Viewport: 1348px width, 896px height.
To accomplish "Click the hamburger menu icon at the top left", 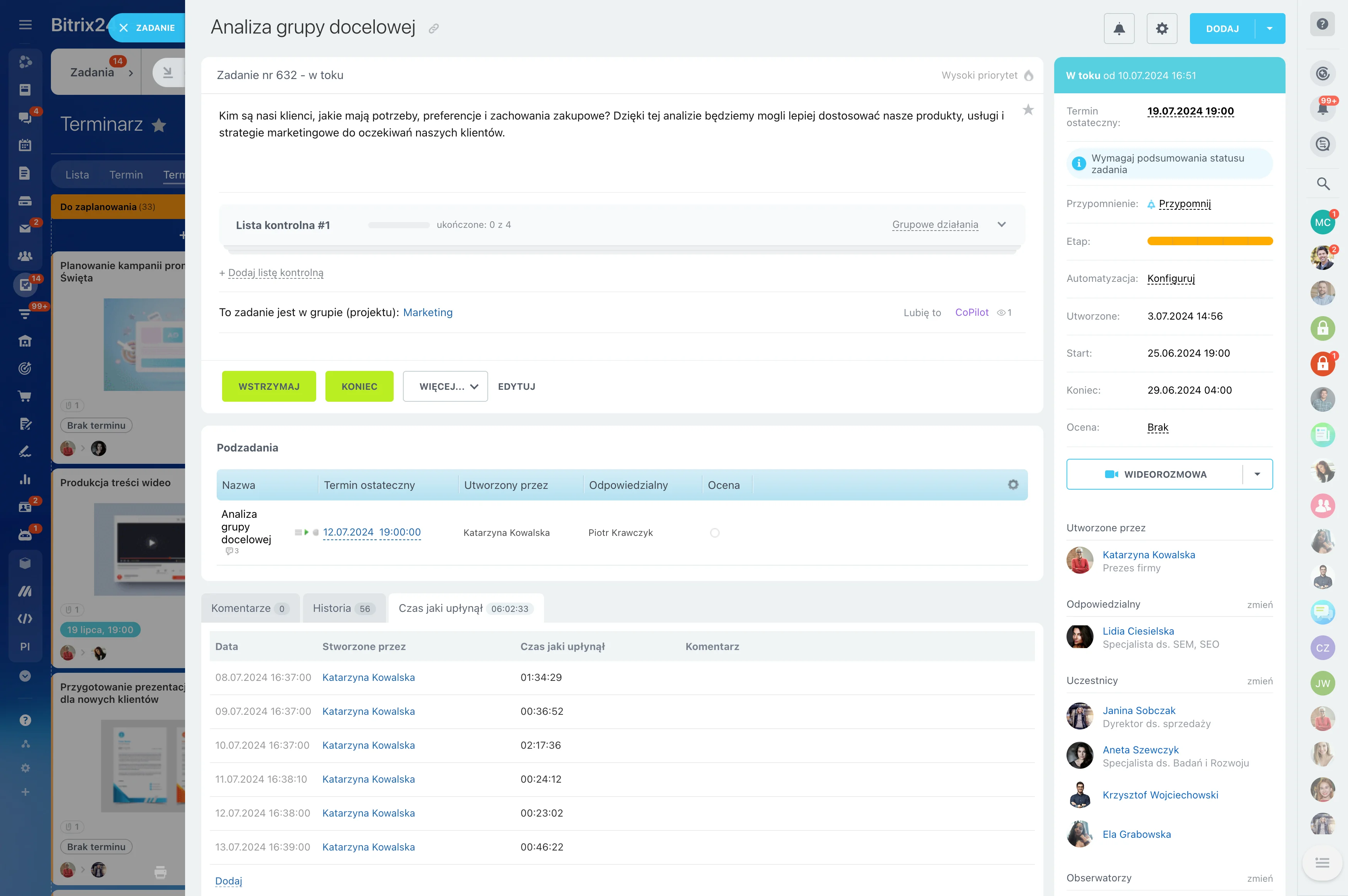I will click(x=25, y=25).
